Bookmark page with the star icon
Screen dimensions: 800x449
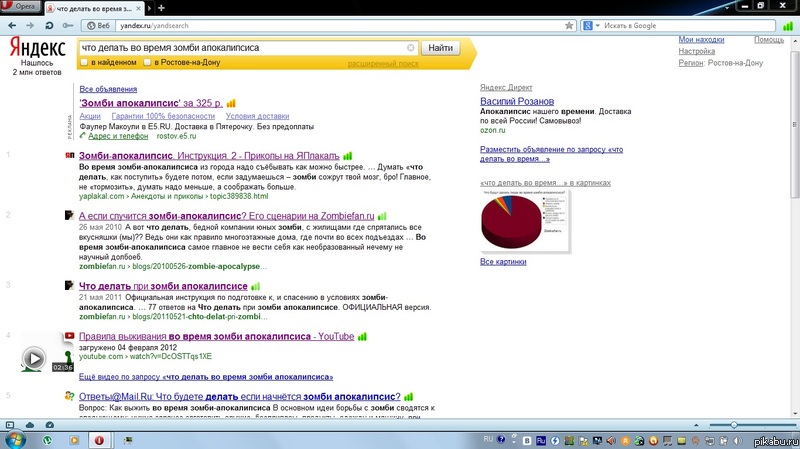(x=569, y=26)
